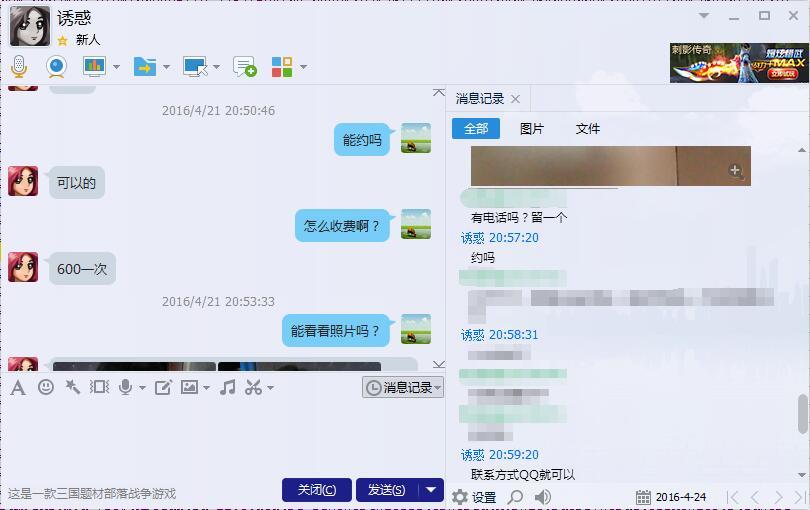810x510 pixels.
Task: Click the message history vertical scrollbar thumb
Action: [x=802, y=414]
